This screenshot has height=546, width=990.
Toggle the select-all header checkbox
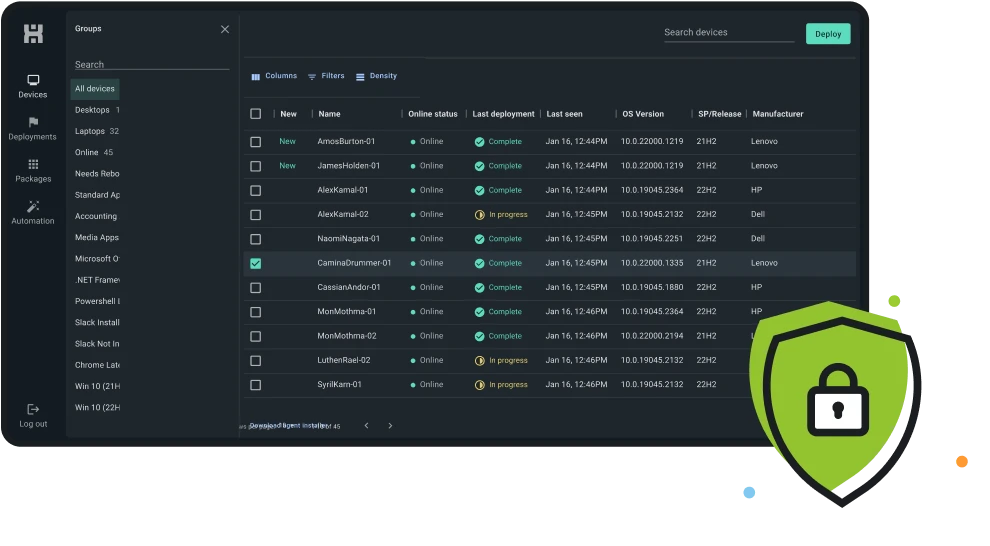[256, 114]
